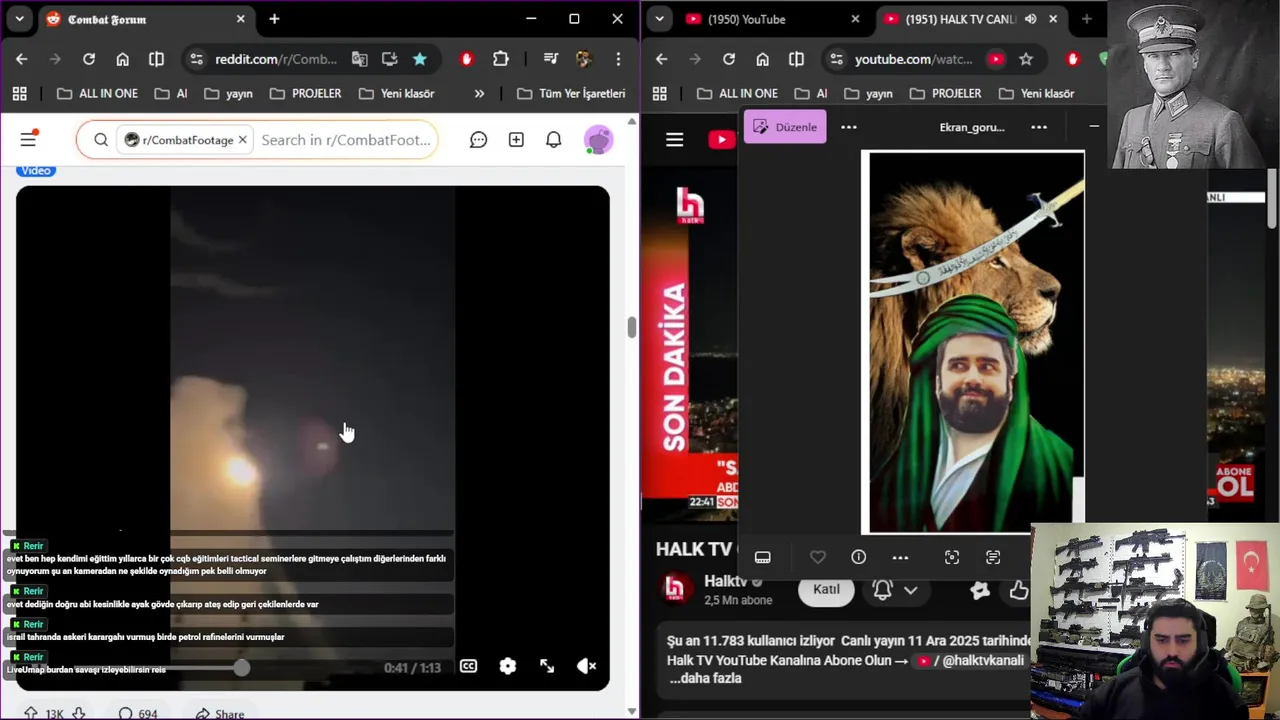Viewport: 1280px width, 720px height.
Task: Open more options beside Düzenle button
Action: click(x=849, y=127)
